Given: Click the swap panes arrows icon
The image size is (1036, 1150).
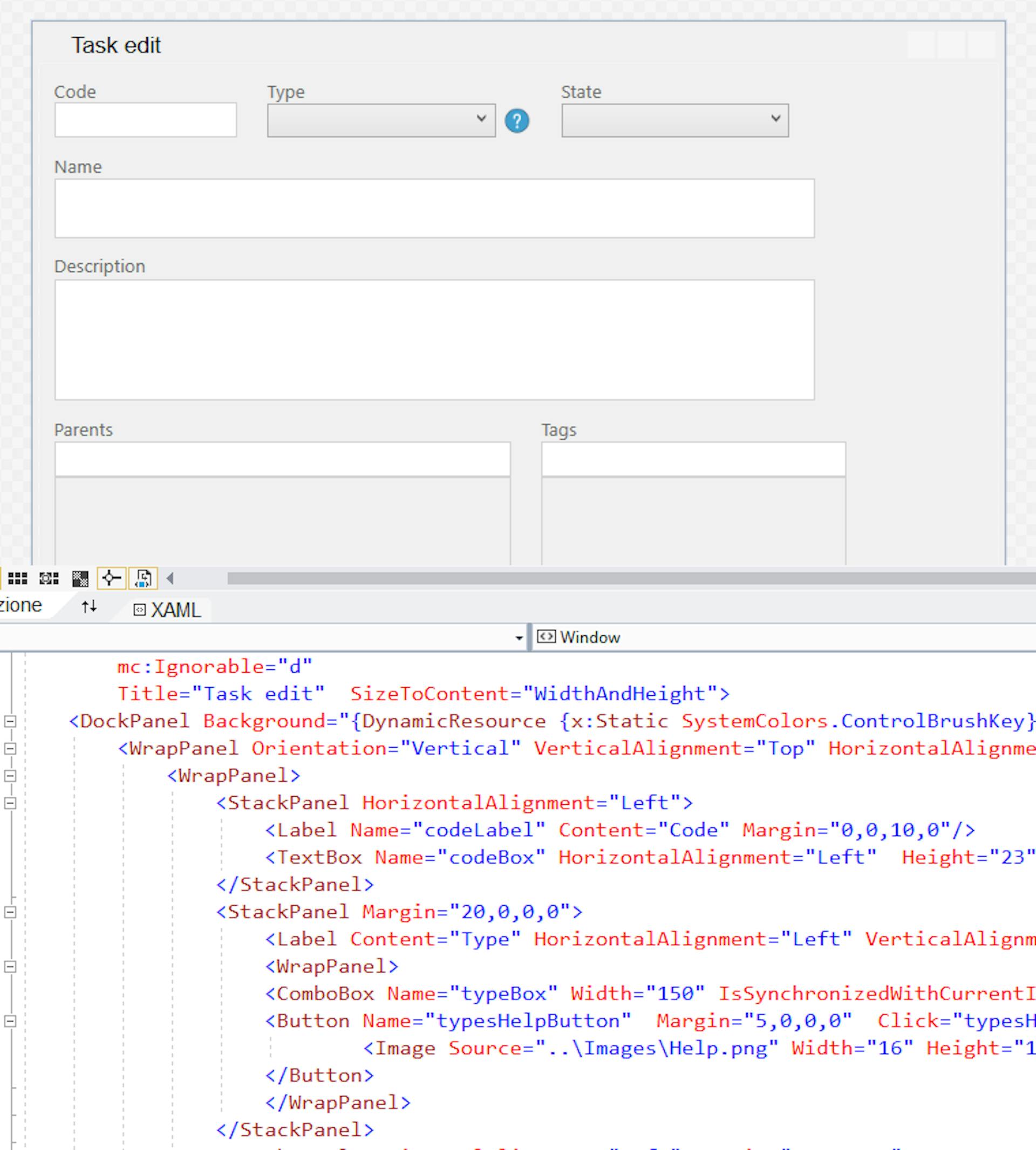Looking at the screenshot, I should [89, 607].
